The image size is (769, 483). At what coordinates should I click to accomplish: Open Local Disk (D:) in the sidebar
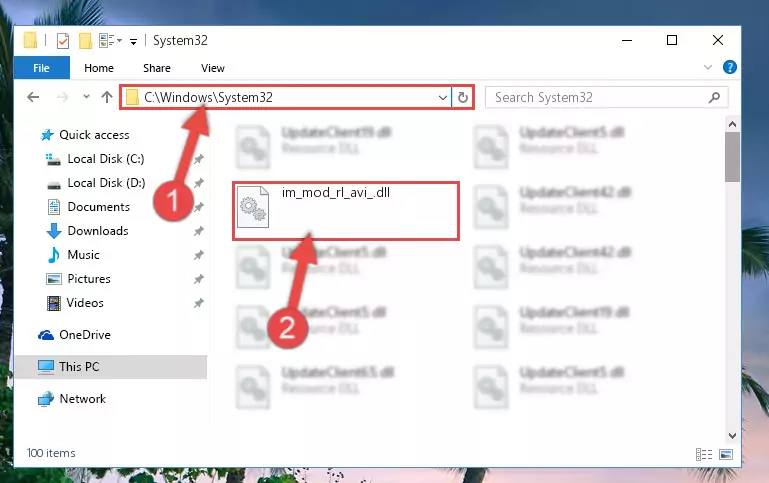[106, 183]
